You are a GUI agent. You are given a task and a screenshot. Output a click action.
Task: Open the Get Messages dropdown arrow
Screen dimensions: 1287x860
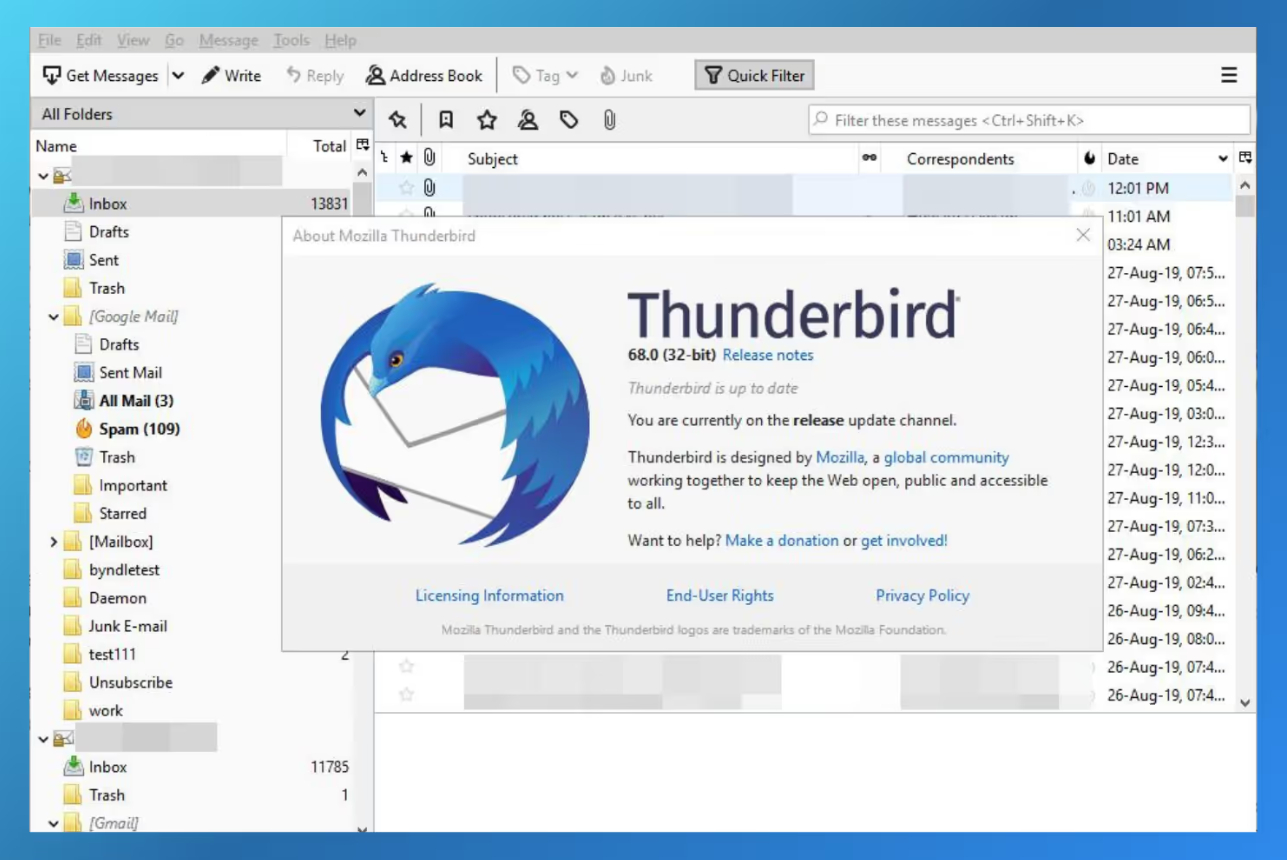coord(176,75)
